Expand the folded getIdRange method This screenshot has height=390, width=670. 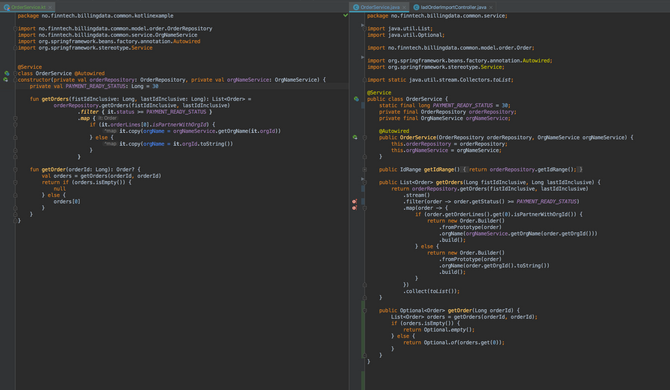pyautogui.click(x=364, y=170)
